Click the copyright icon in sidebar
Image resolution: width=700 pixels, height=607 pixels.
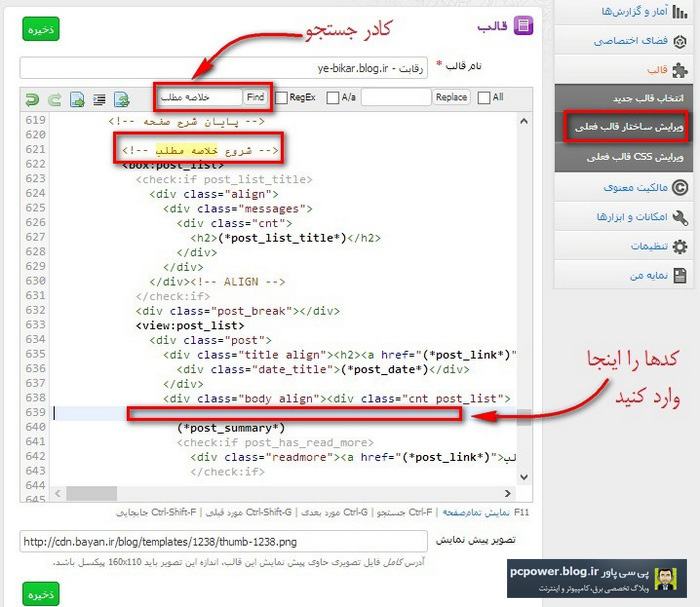(x=680, y=187)
